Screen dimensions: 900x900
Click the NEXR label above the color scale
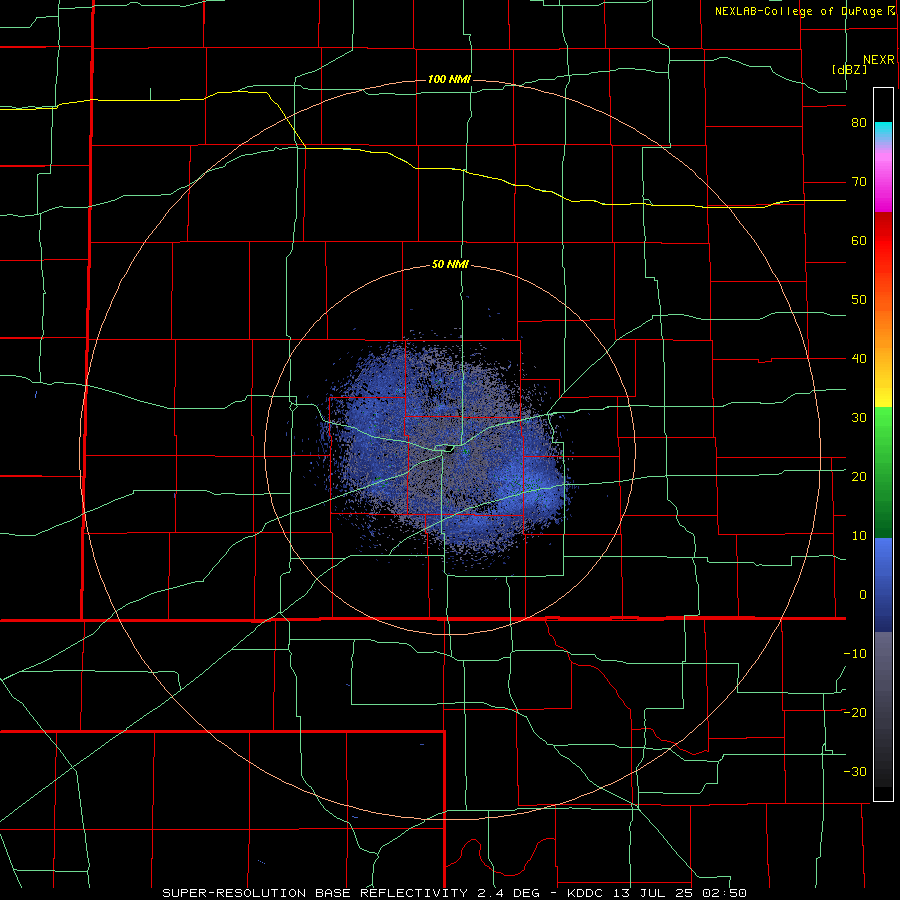879,60
